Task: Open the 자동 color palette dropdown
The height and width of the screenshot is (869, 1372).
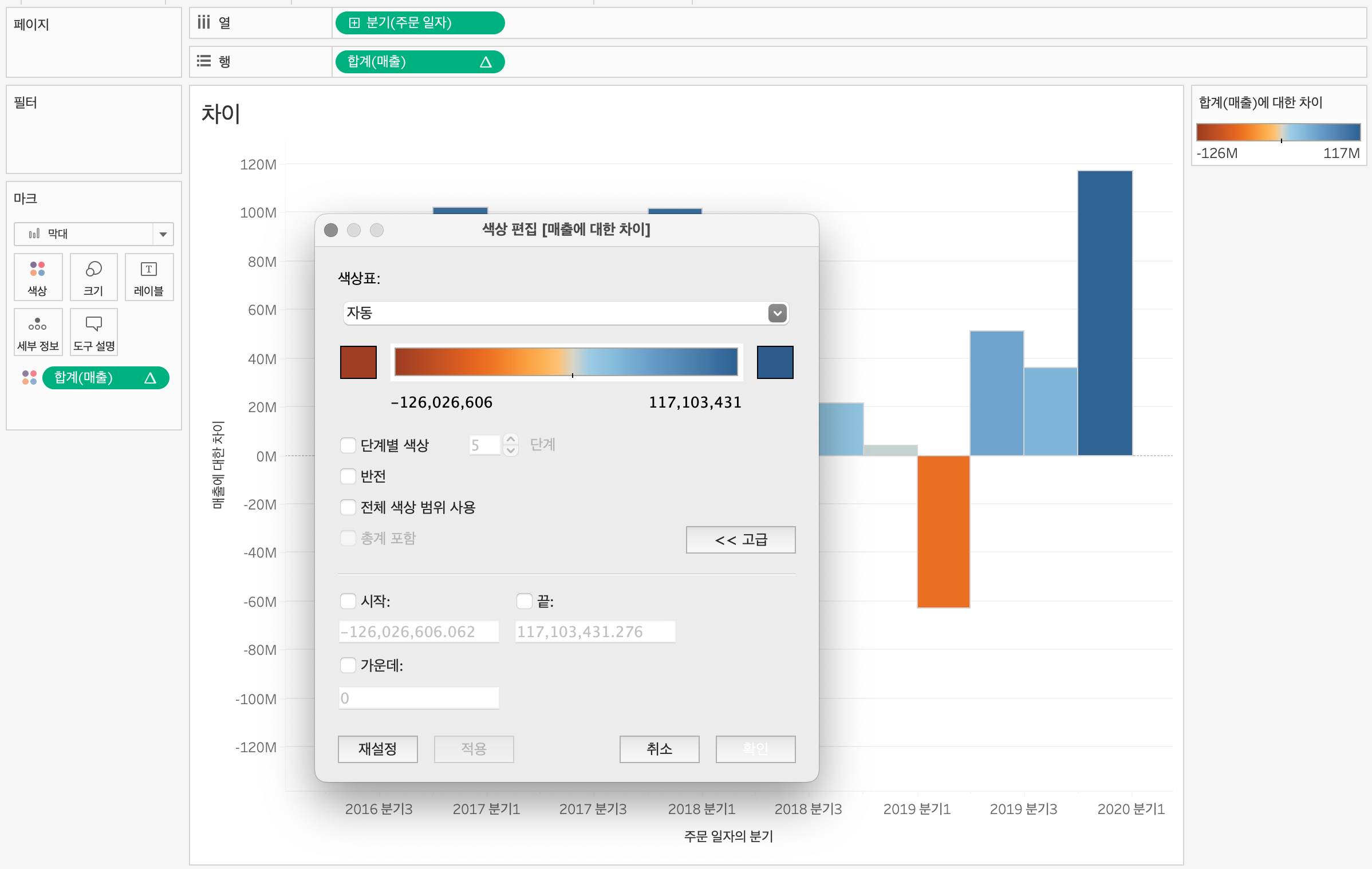Action: pos(777,313)
